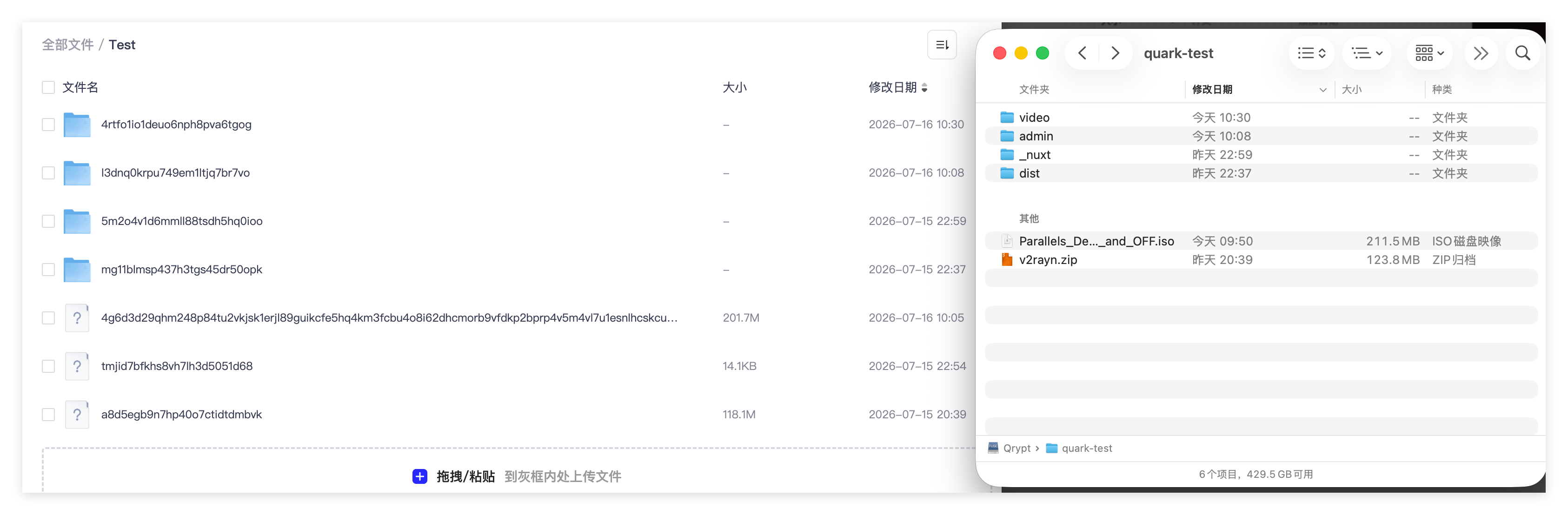Go back in Finder window
The width and height of the screenshot is (1568, 515).
pos(1082,53)
